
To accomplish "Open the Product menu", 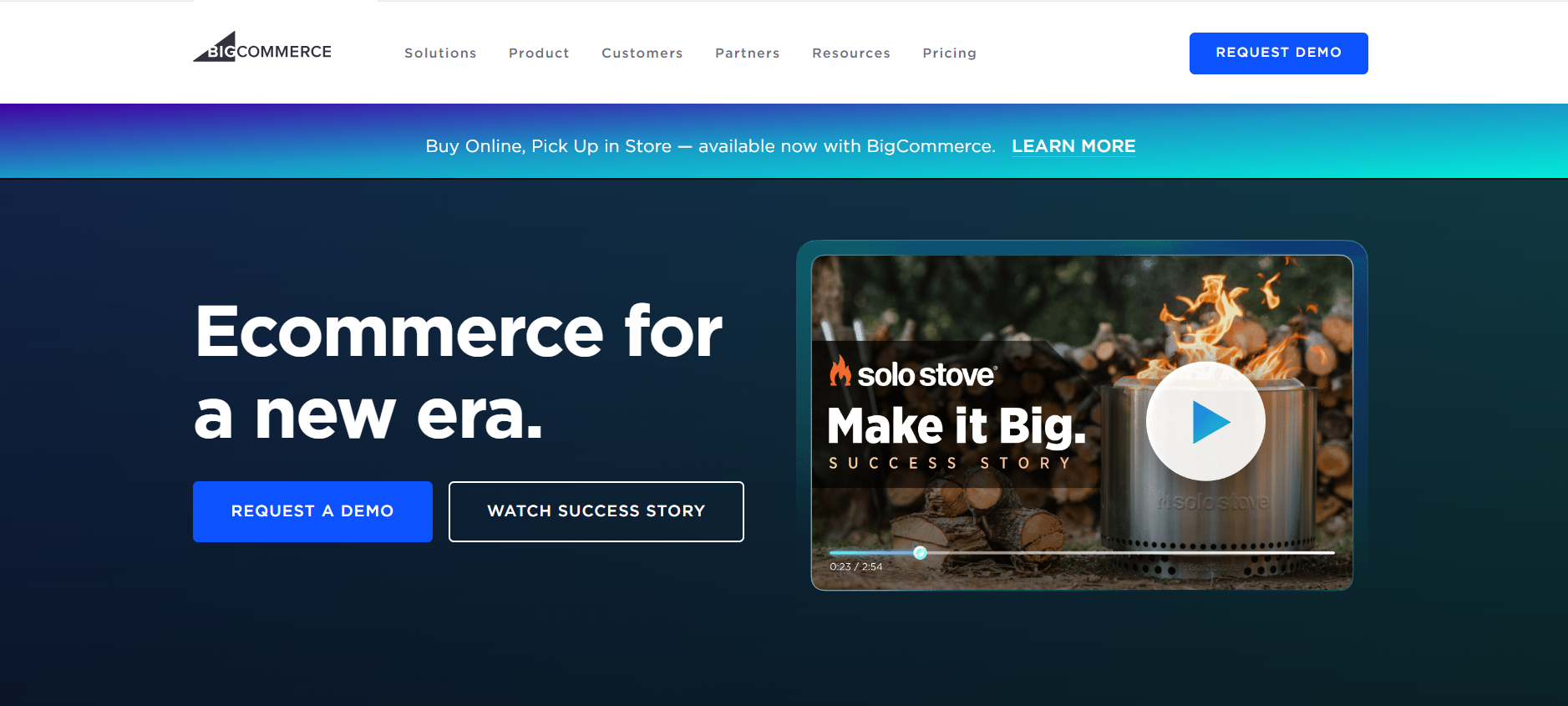I will pyautogui.click(x=539, y=53).
